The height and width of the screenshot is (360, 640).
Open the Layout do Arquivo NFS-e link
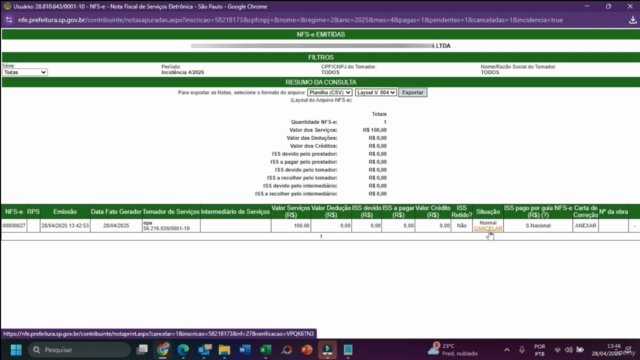(x=321, y=100)
